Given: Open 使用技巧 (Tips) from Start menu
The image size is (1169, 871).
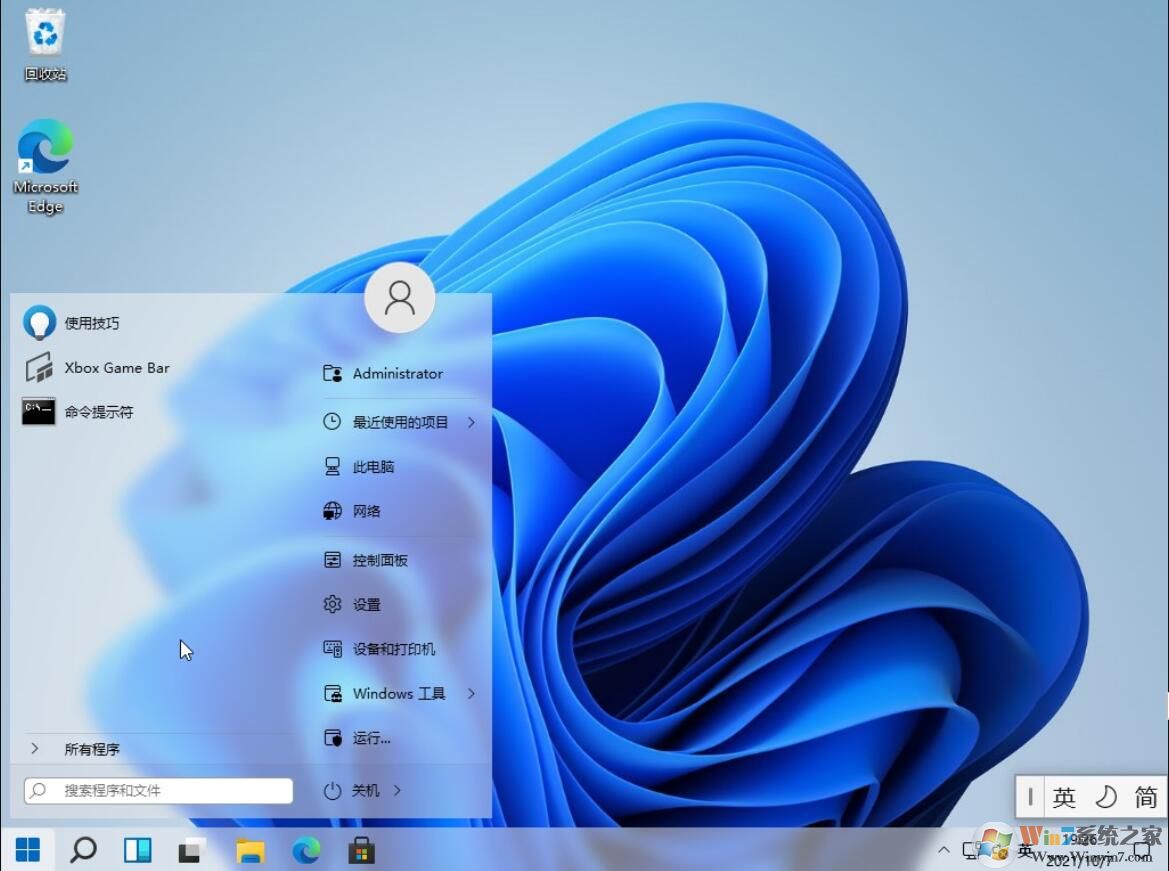Looking at the screenshot, I should coord(91,322).
